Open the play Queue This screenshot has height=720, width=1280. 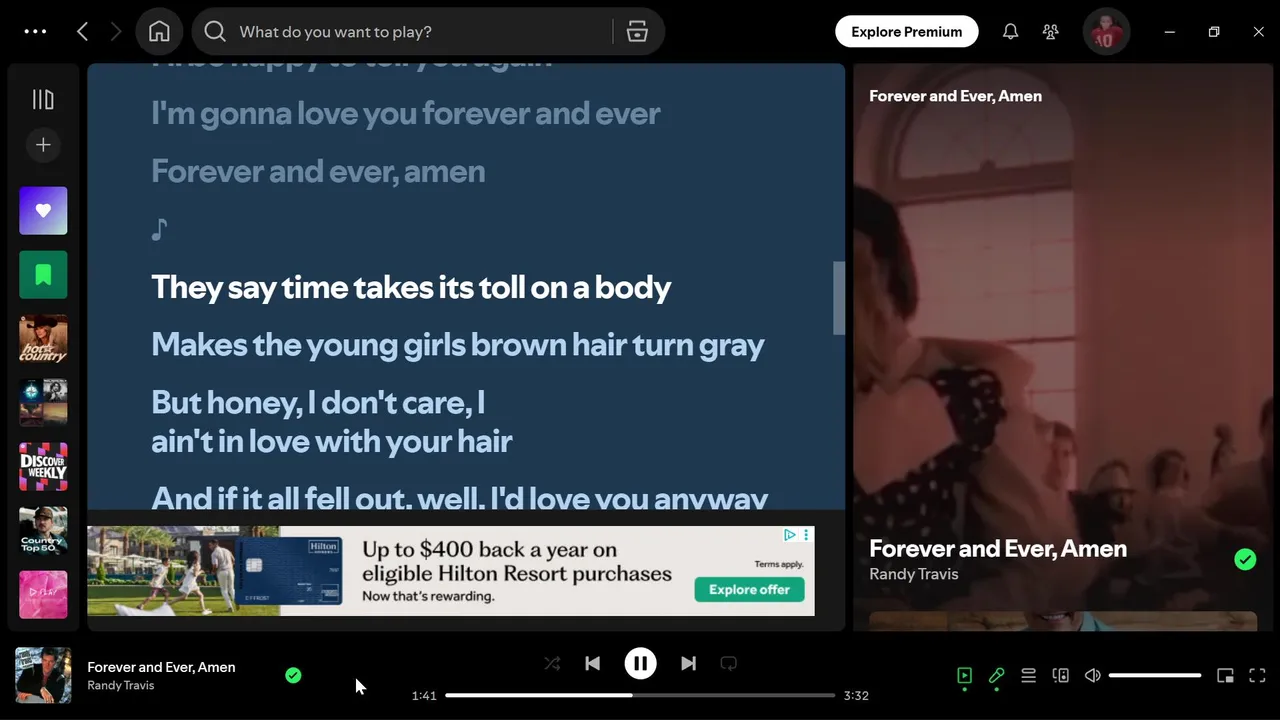1028,676
